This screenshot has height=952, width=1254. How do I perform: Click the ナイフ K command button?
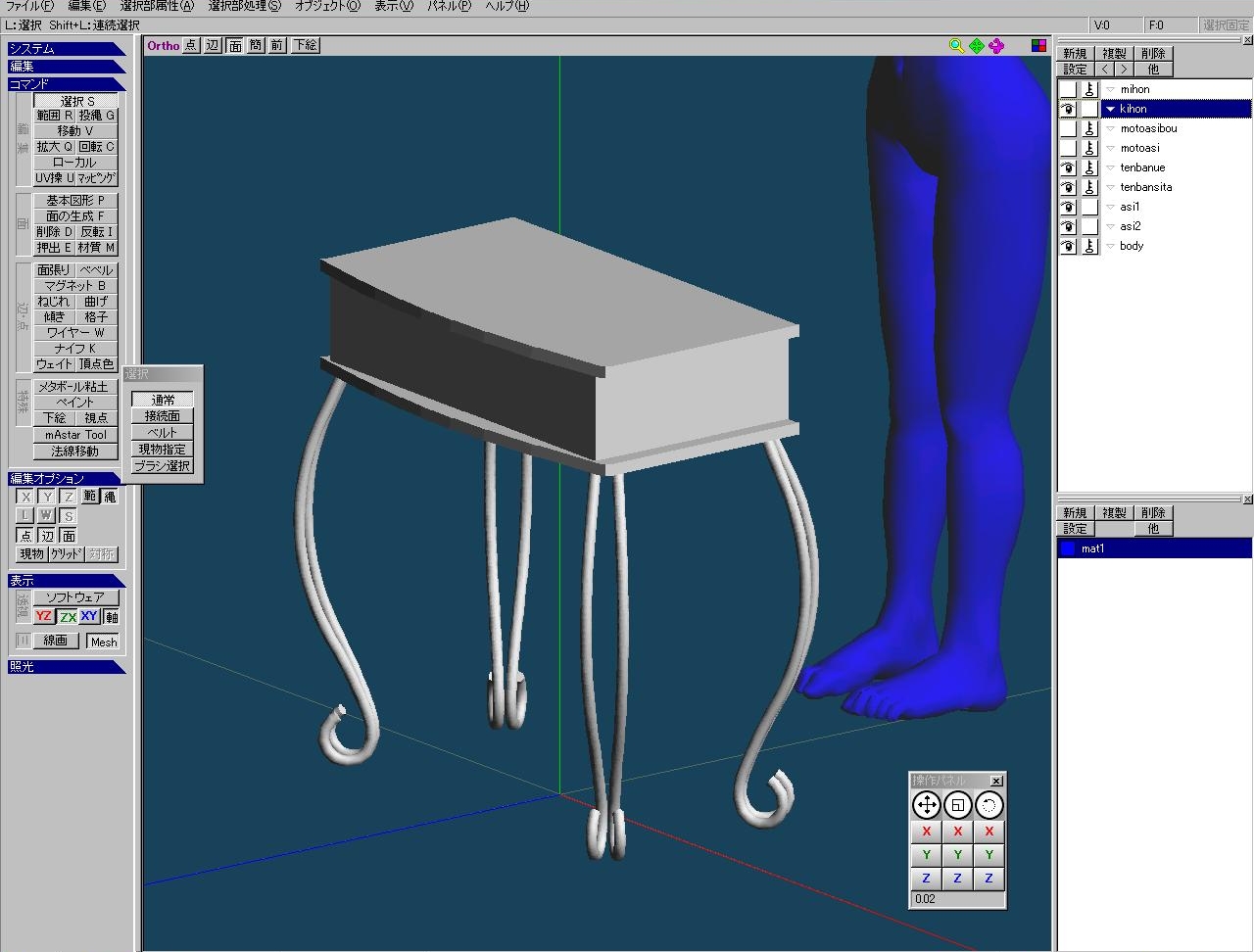point(75,348)
